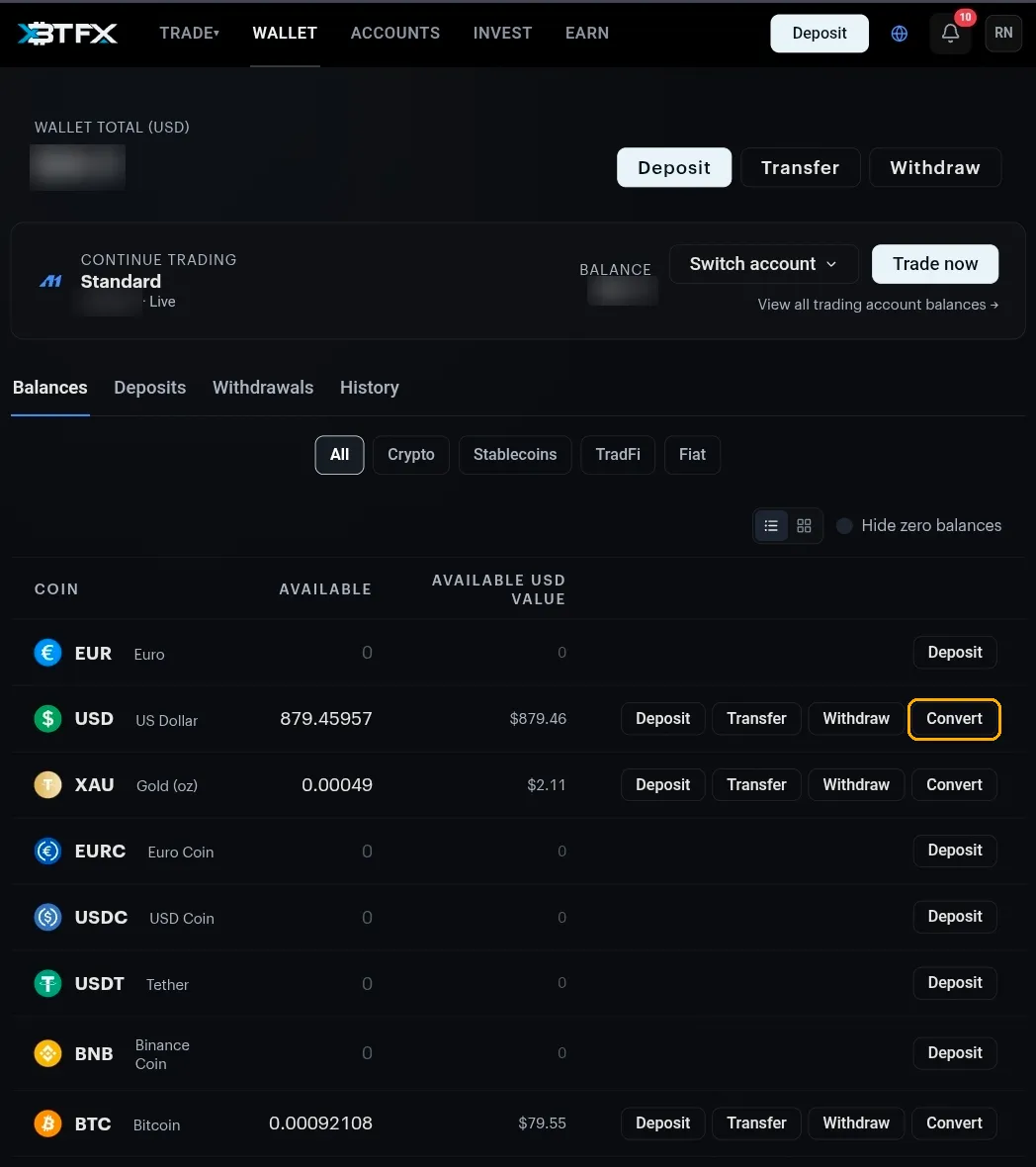Click Convert in the BTC row
Screen dimensions: 1036x1167
point(954,1123)
